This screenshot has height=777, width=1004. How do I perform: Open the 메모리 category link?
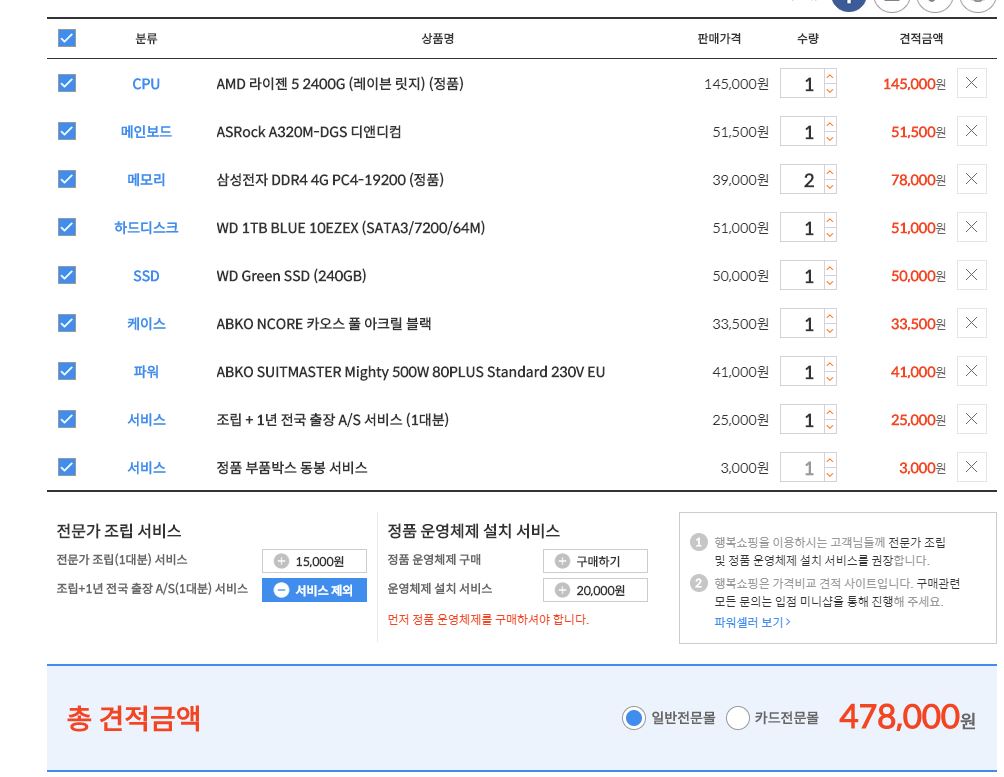(x=146, y=180)
